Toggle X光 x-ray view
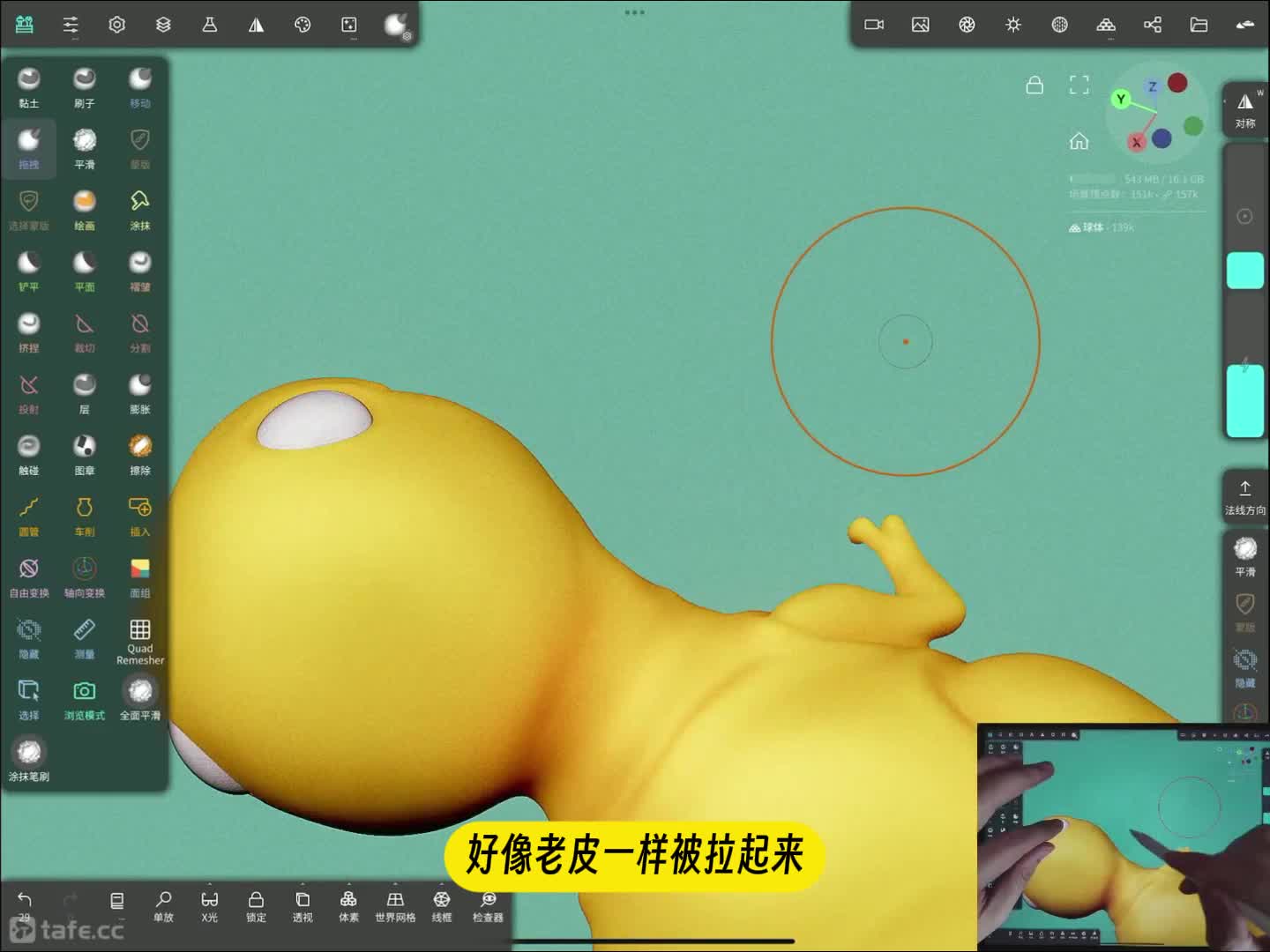 pyautogui.click(x=209, y=905)
